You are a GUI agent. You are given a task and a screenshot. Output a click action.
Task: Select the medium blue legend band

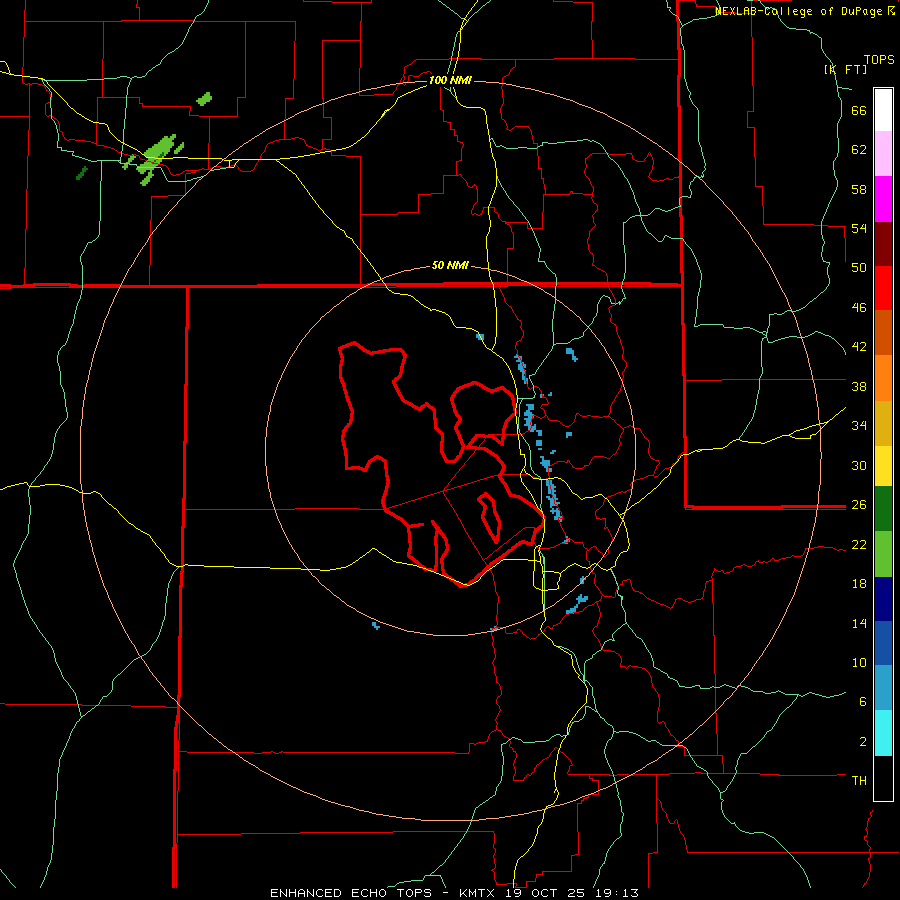click(x=883, y=643)
